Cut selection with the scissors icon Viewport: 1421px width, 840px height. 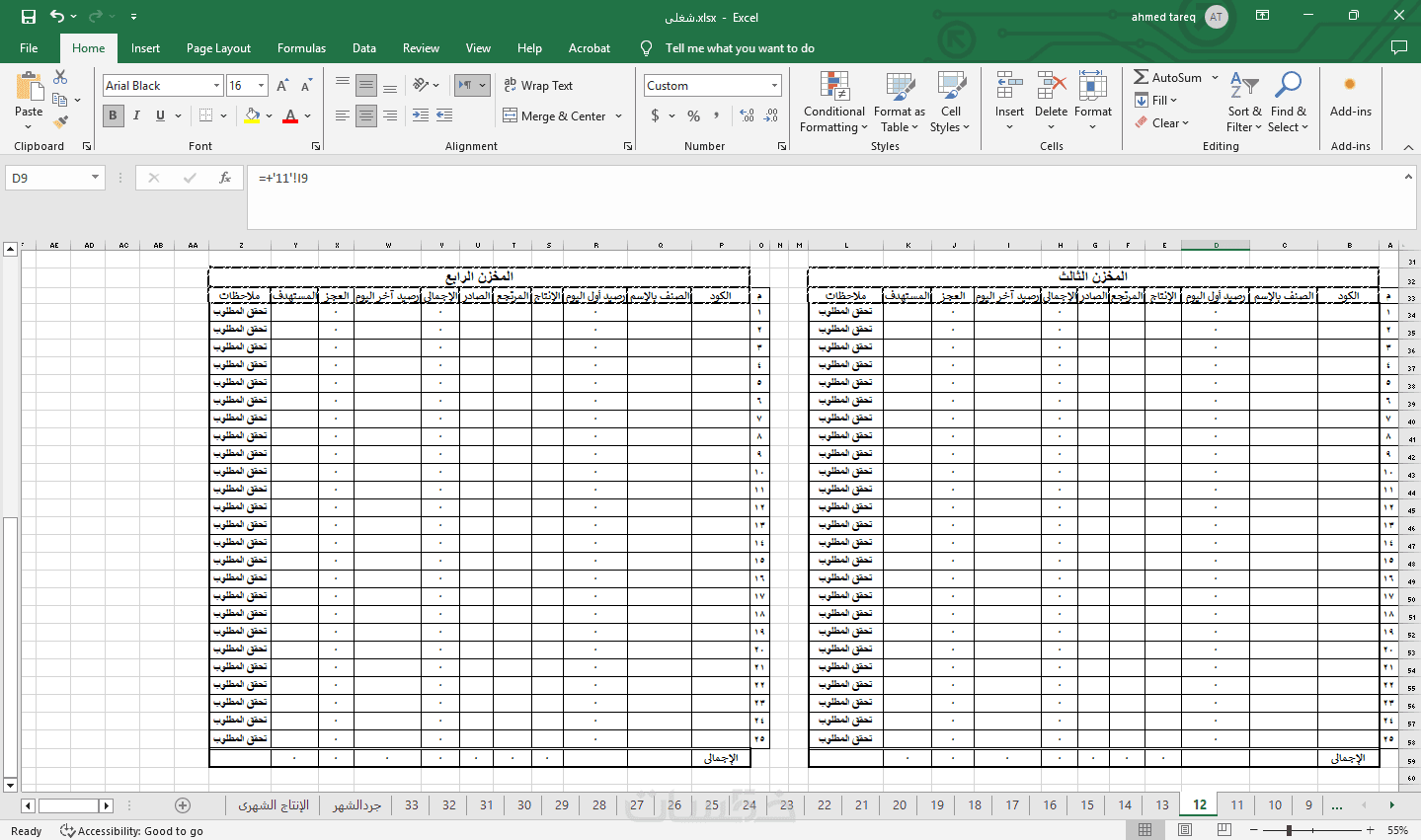60,77
